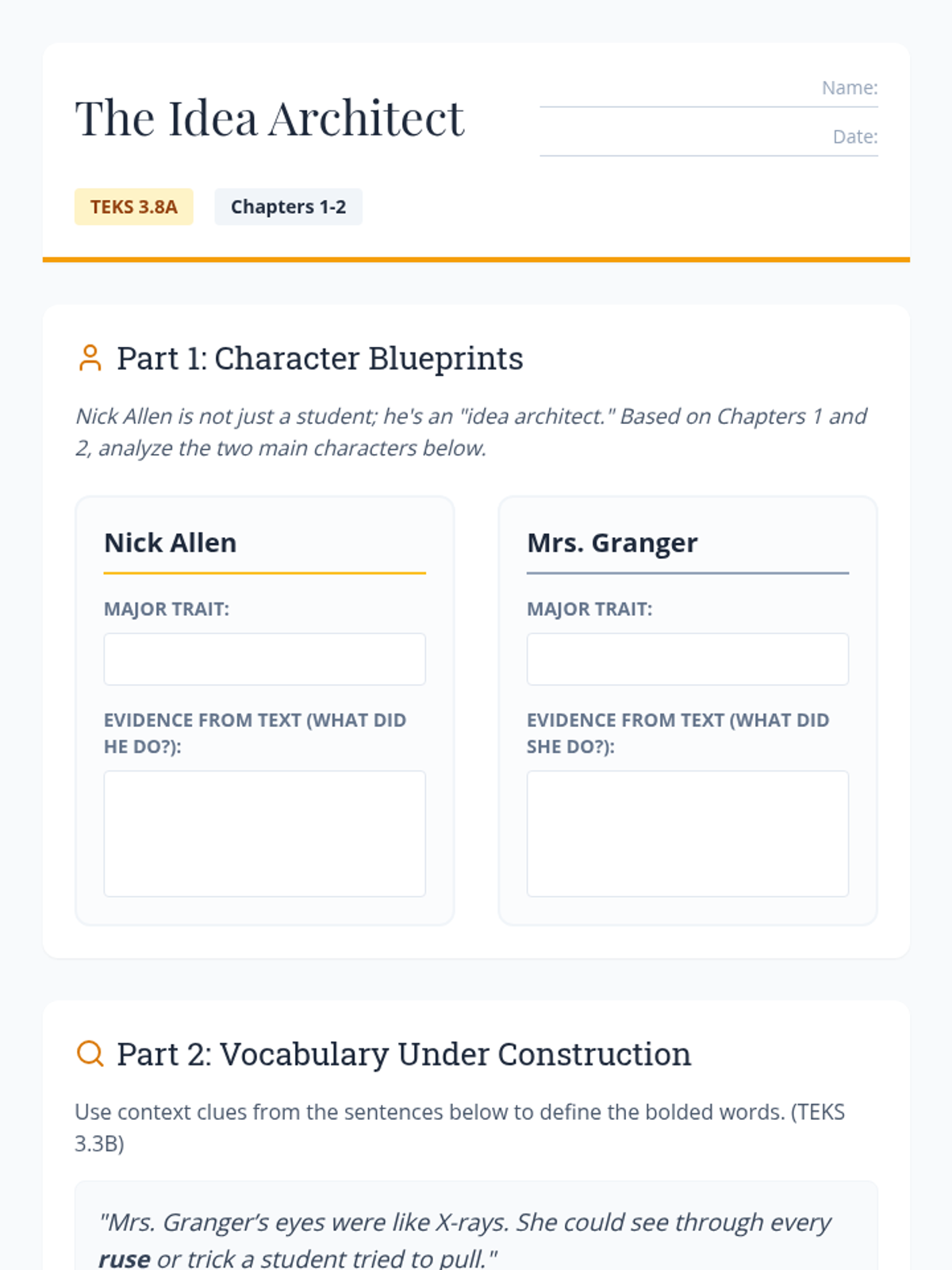Click the Part 1: Character Blueprints heading
This screenshot has height=1270, width=952.
tap(320, 358)
